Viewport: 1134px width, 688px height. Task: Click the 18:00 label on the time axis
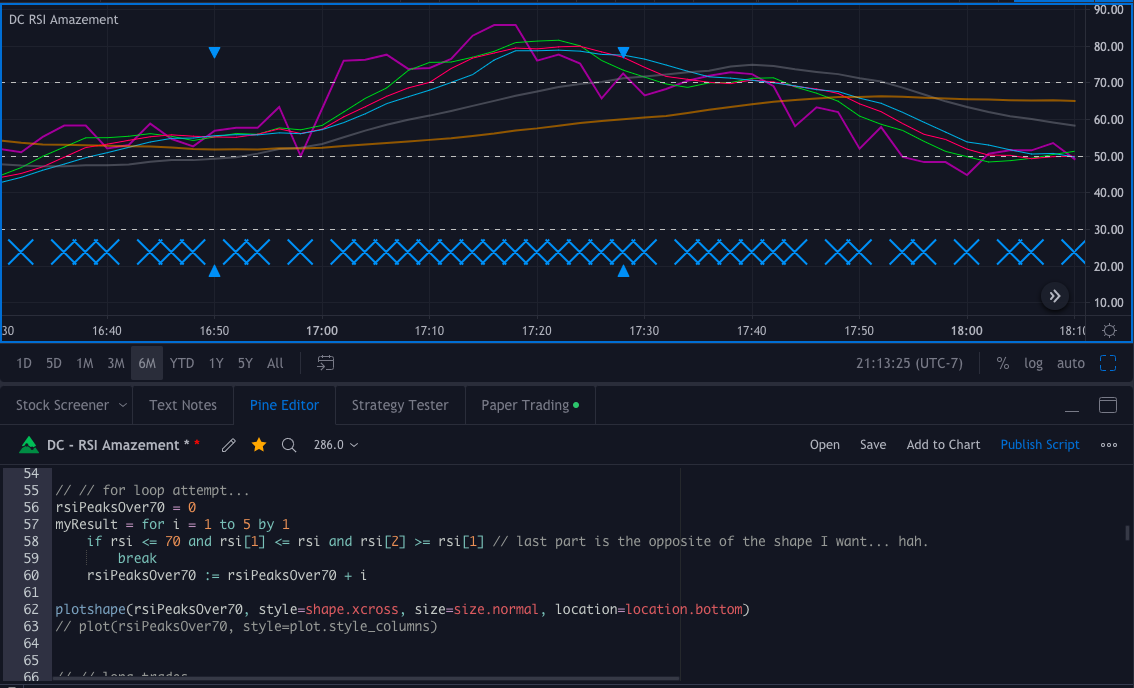point(967,331)
